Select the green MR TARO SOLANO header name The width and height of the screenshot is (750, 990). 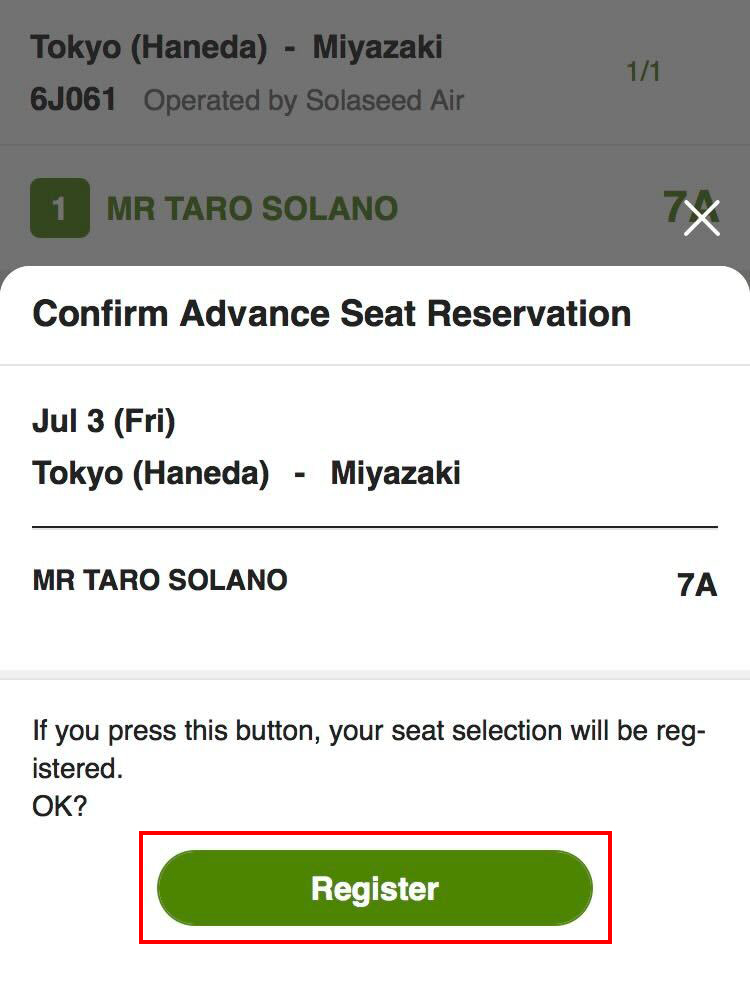click(x=252, y=208)
